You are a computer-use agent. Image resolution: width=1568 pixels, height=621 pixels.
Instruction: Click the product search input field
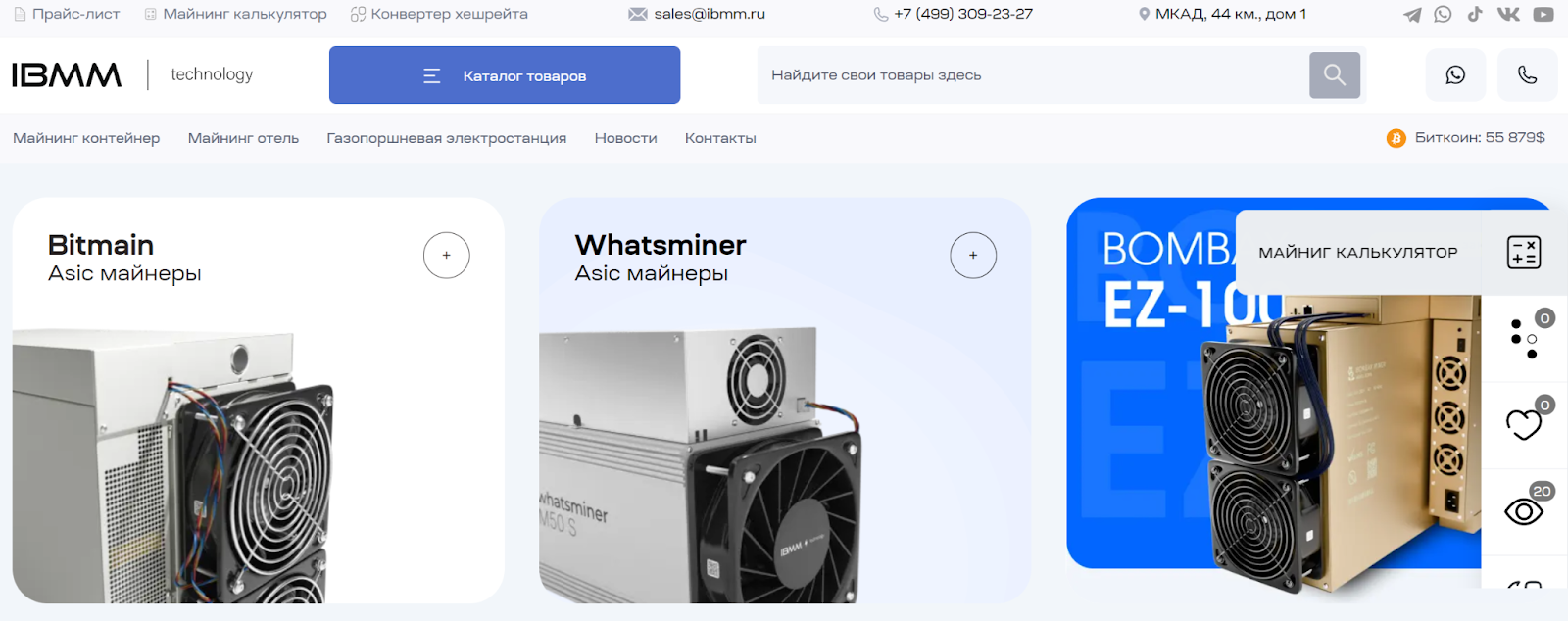tap(1033, 75)
